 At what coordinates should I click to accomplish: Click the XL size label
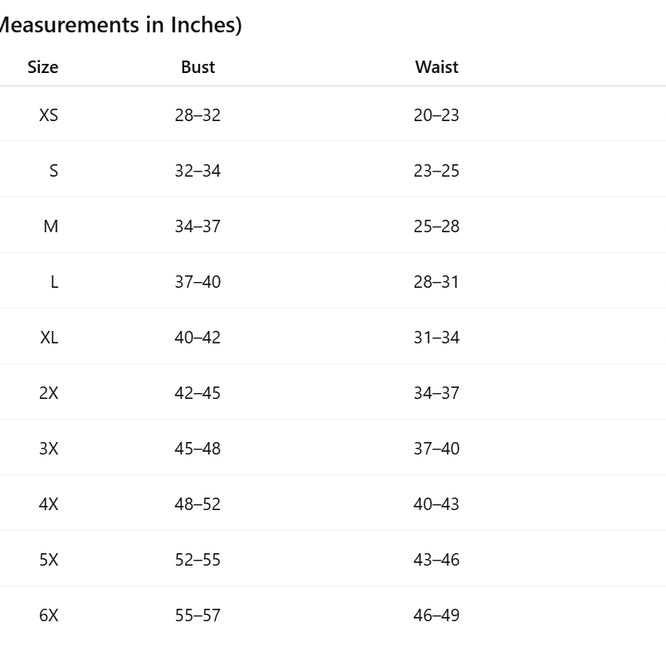(49, 338)
